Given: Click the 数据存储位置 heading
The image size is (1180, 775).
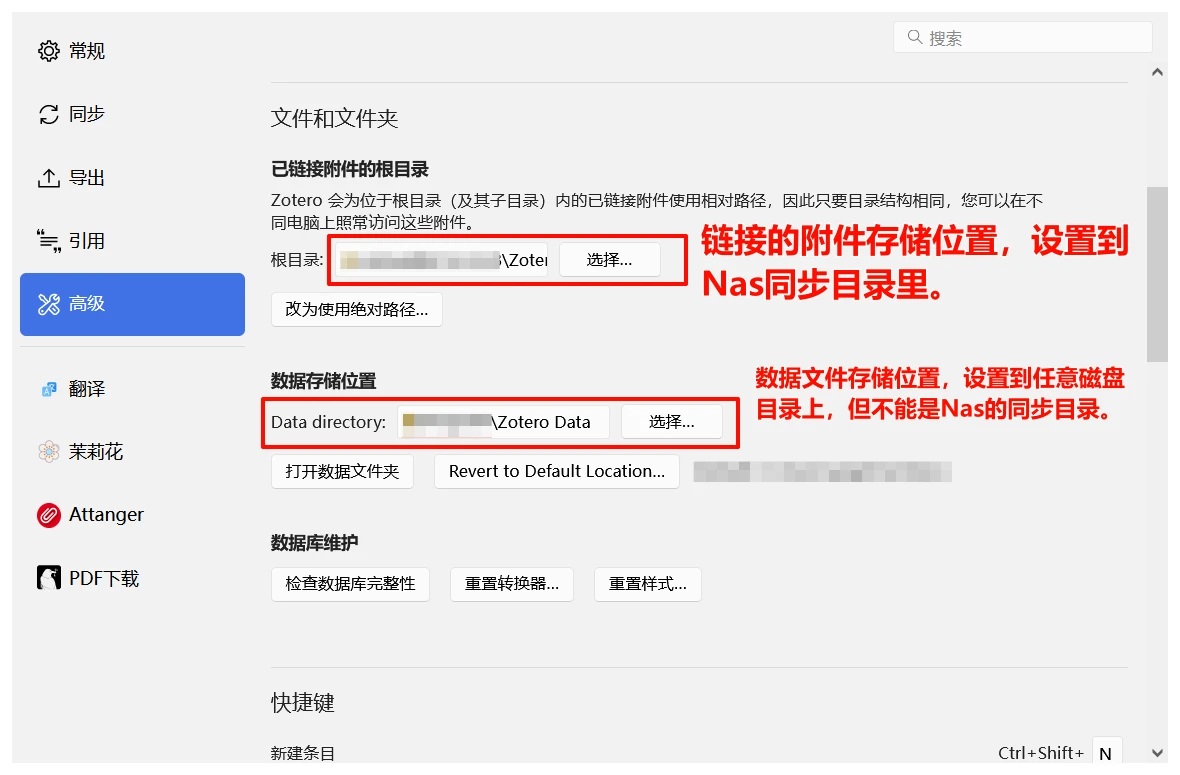Looking at the screenshot, I should (x=324, y=381).
